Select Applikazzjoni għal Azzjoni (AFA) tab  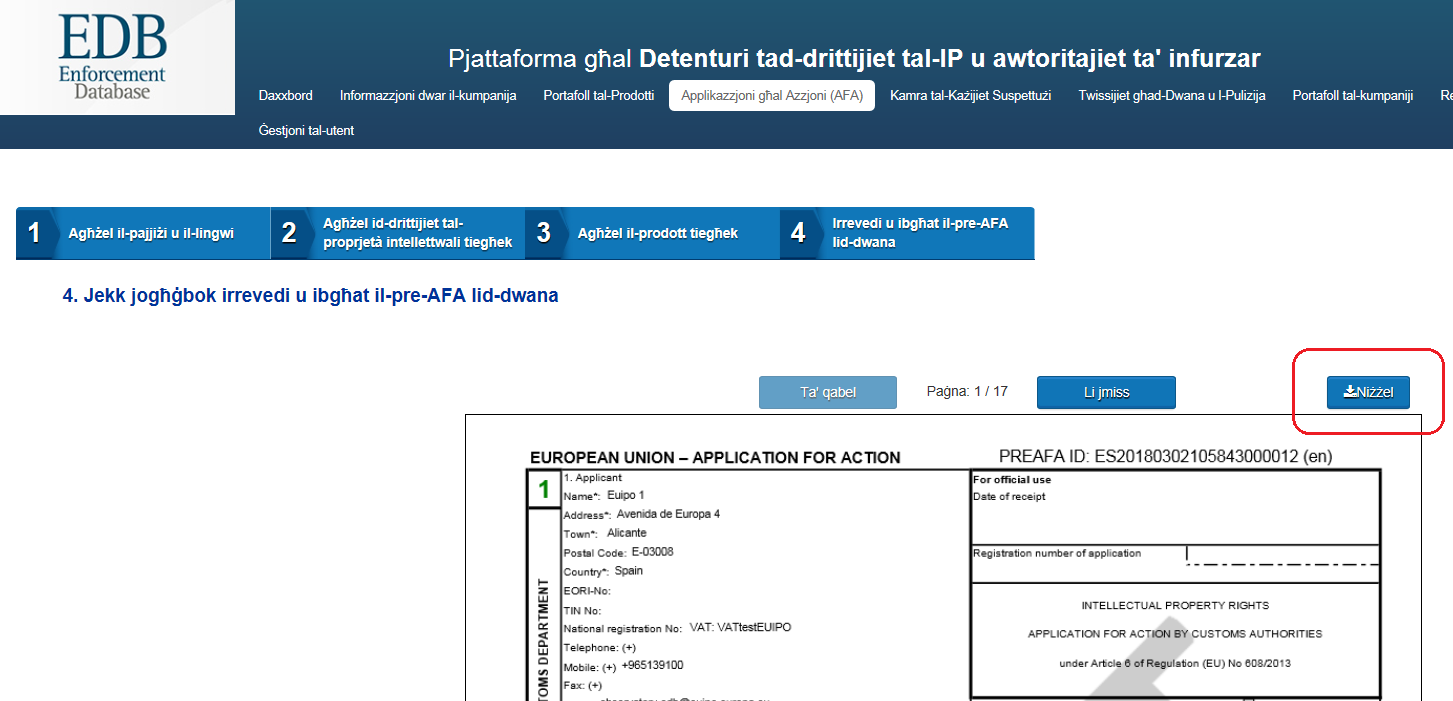772,96
